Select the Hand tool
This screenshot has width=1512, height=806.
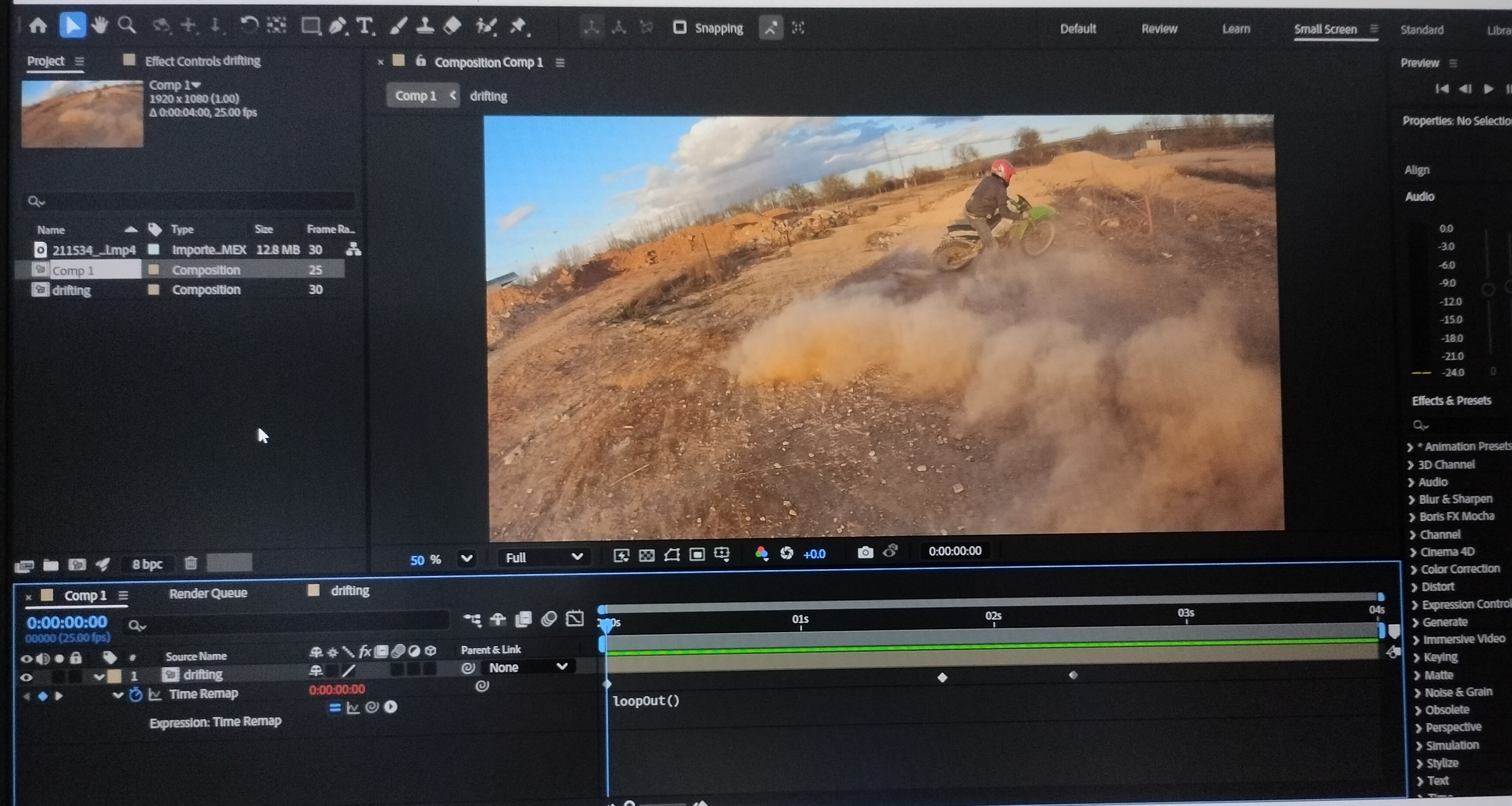[100, 25]
